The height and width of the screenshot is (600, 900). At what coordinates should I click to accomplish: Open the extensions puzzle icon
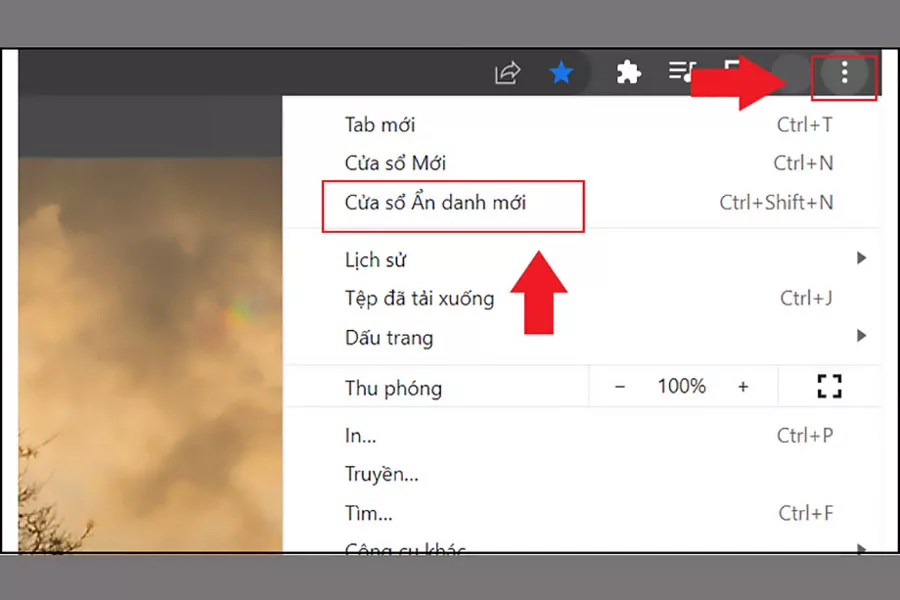tap(629, 73)
